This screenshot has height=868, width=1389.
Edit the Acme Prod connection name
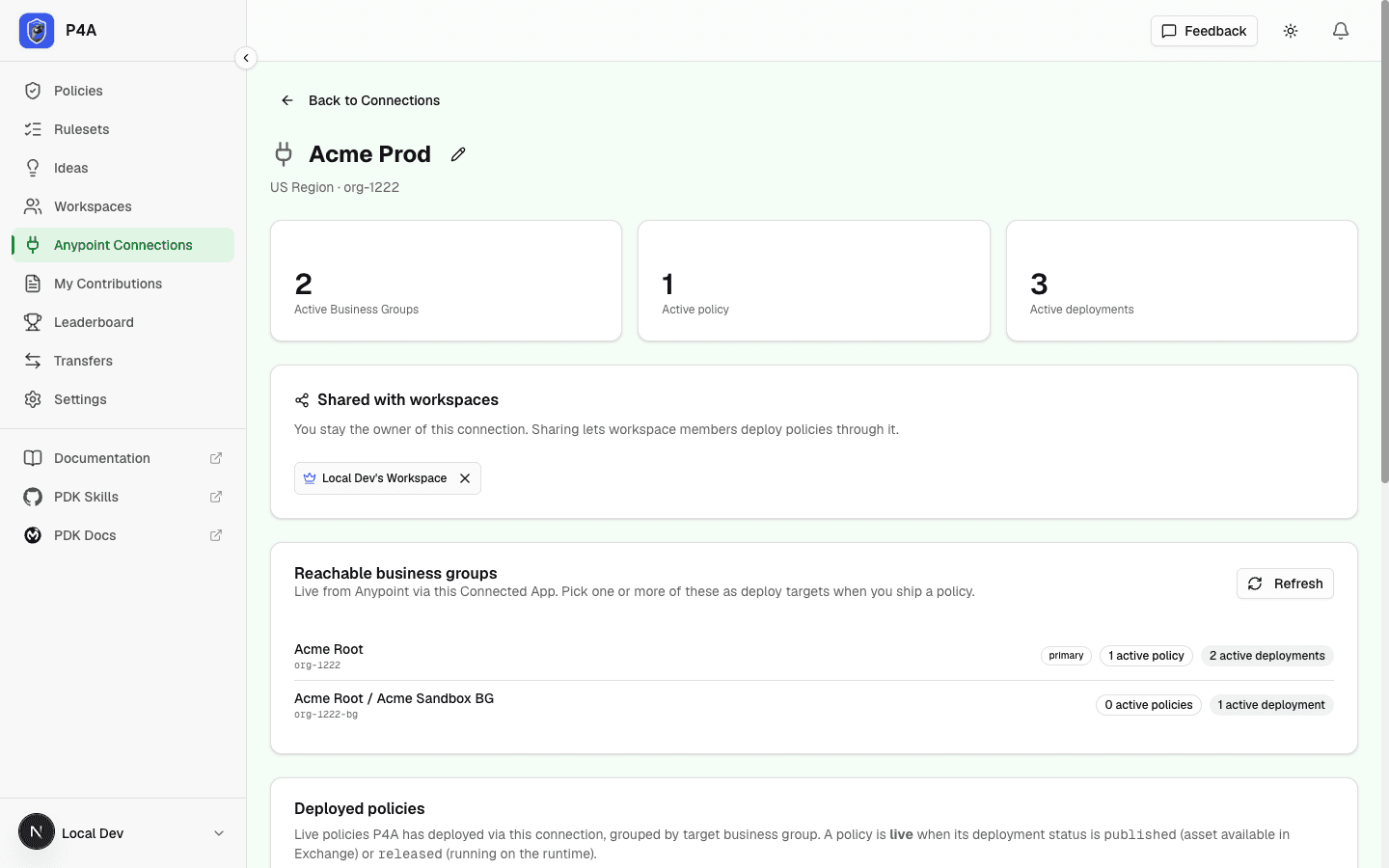pyautogui.click(x=458, y=154)
